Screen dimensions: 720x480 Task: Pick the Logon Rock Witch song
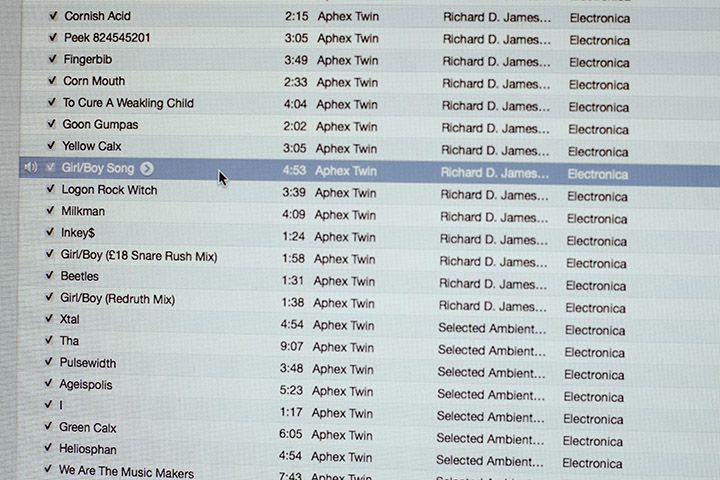109,190
